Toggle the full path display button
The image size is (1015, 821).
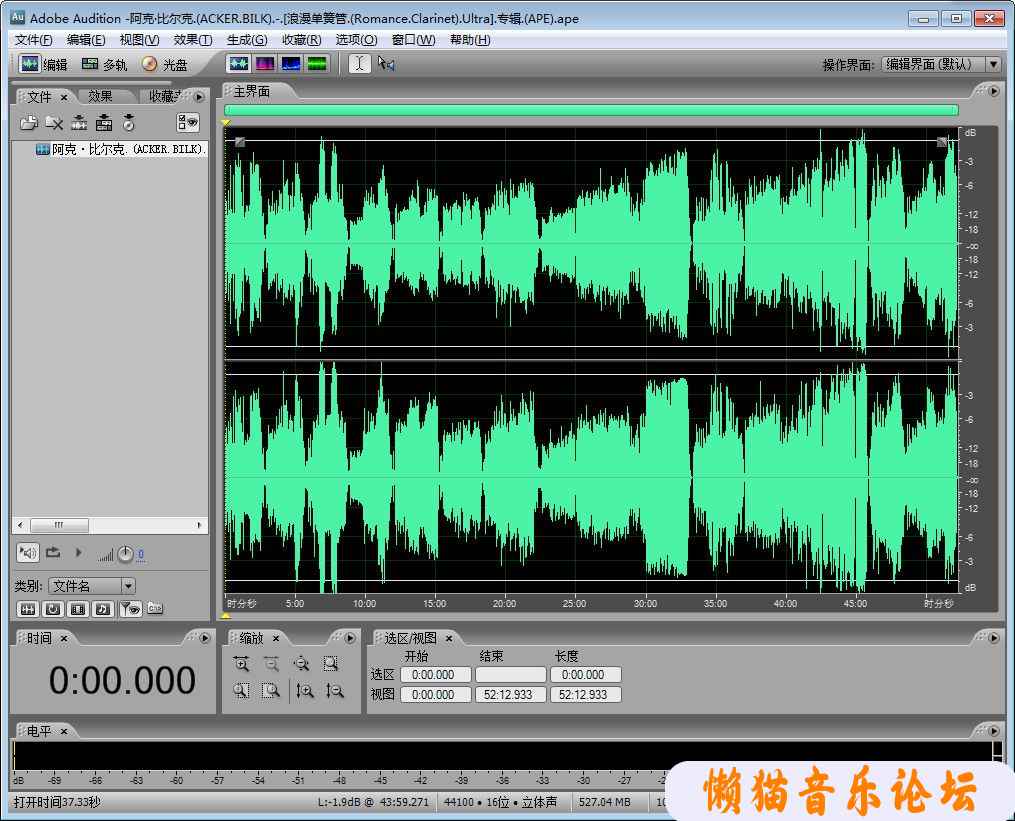click(x=155, y=608)
